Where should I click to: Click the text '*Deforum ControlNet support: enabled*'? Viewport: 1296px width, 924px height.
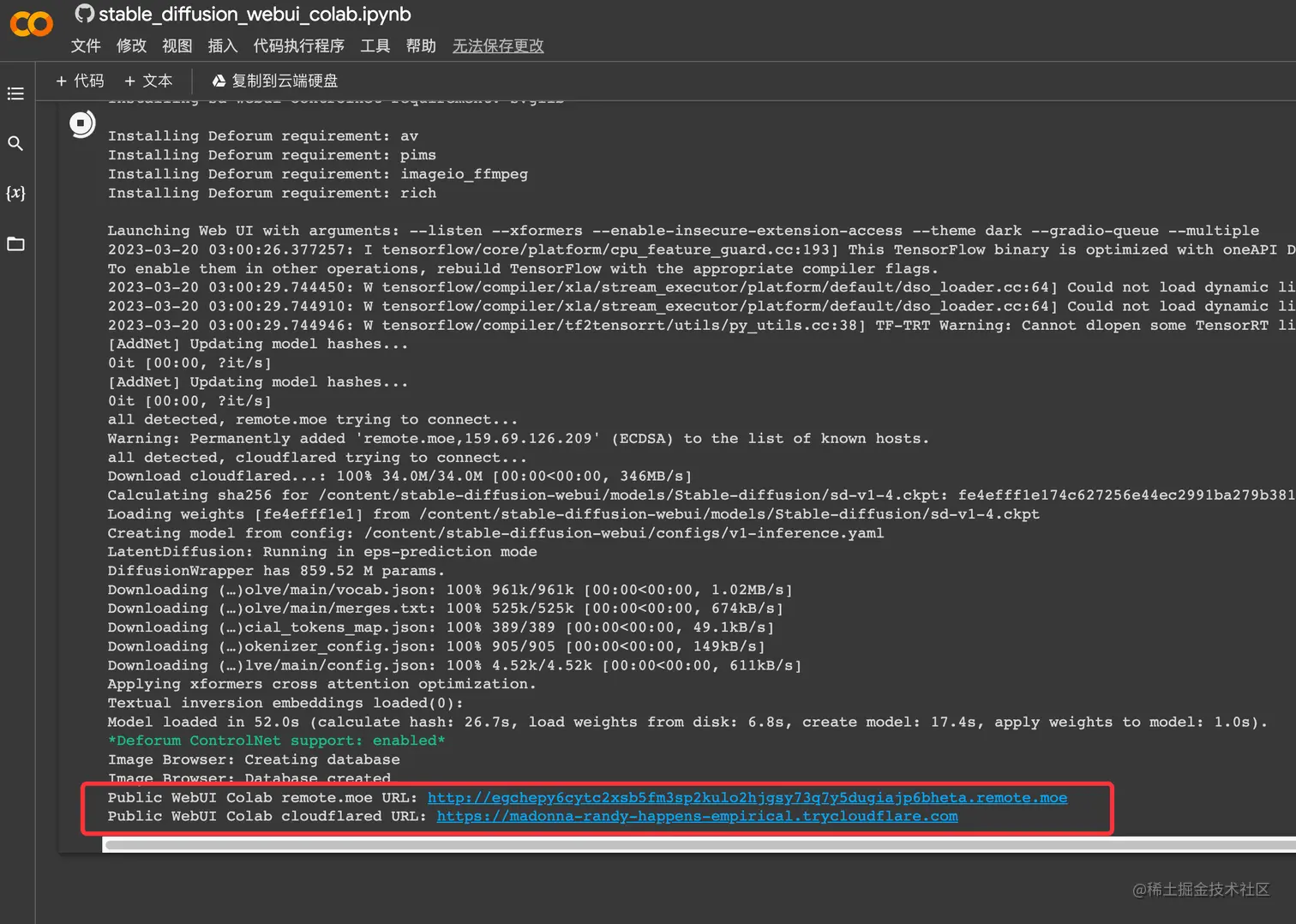[276, 741]
